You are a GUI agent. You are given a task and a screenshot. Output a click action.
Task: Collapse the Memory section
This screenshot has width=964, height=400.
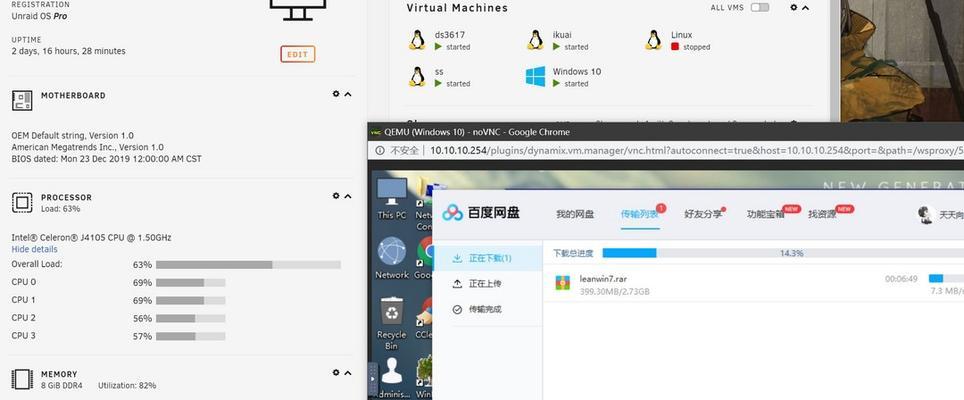[x=348, y=372]
